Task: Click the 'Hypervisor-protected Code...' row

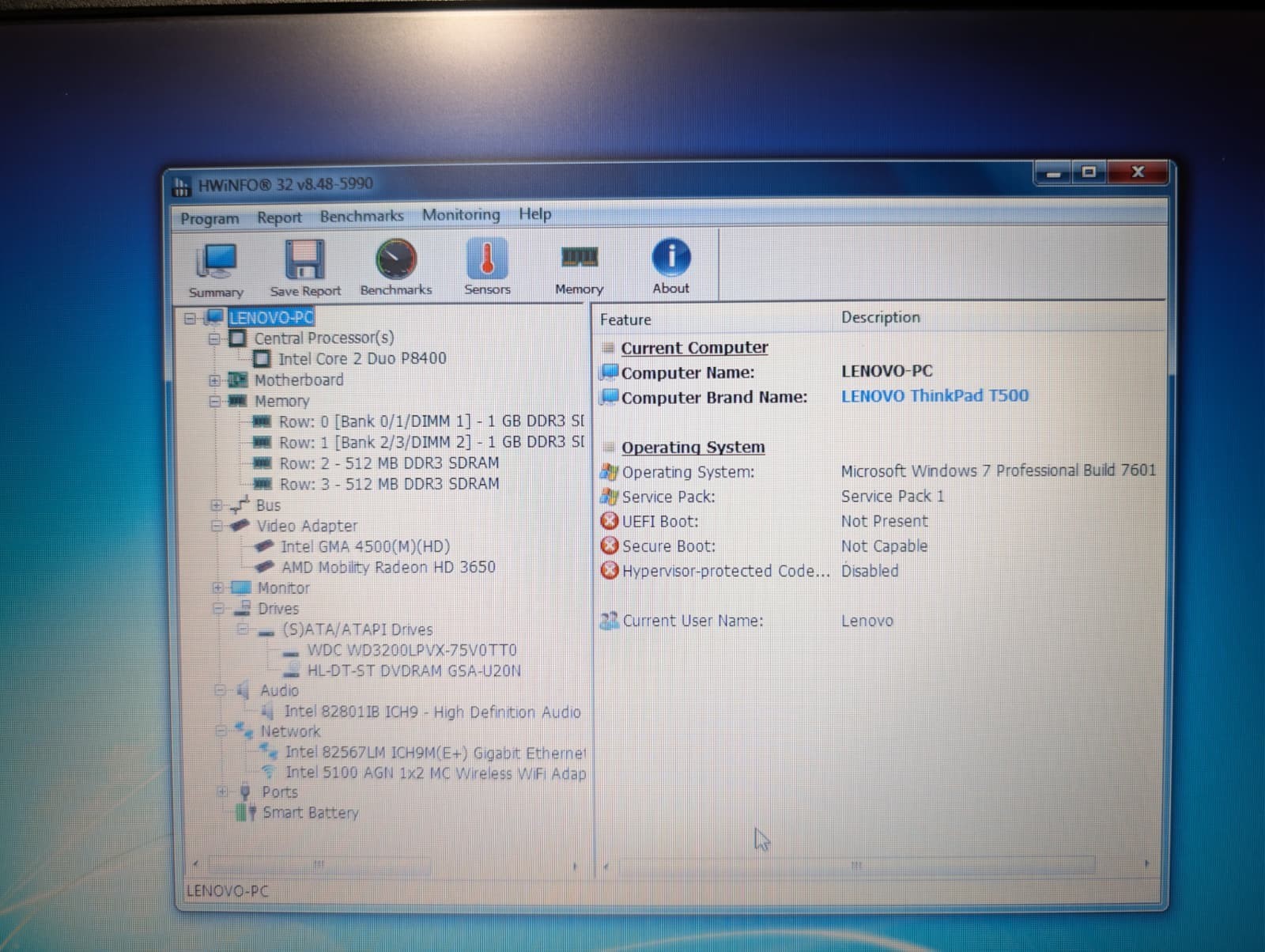Action: 750,571
